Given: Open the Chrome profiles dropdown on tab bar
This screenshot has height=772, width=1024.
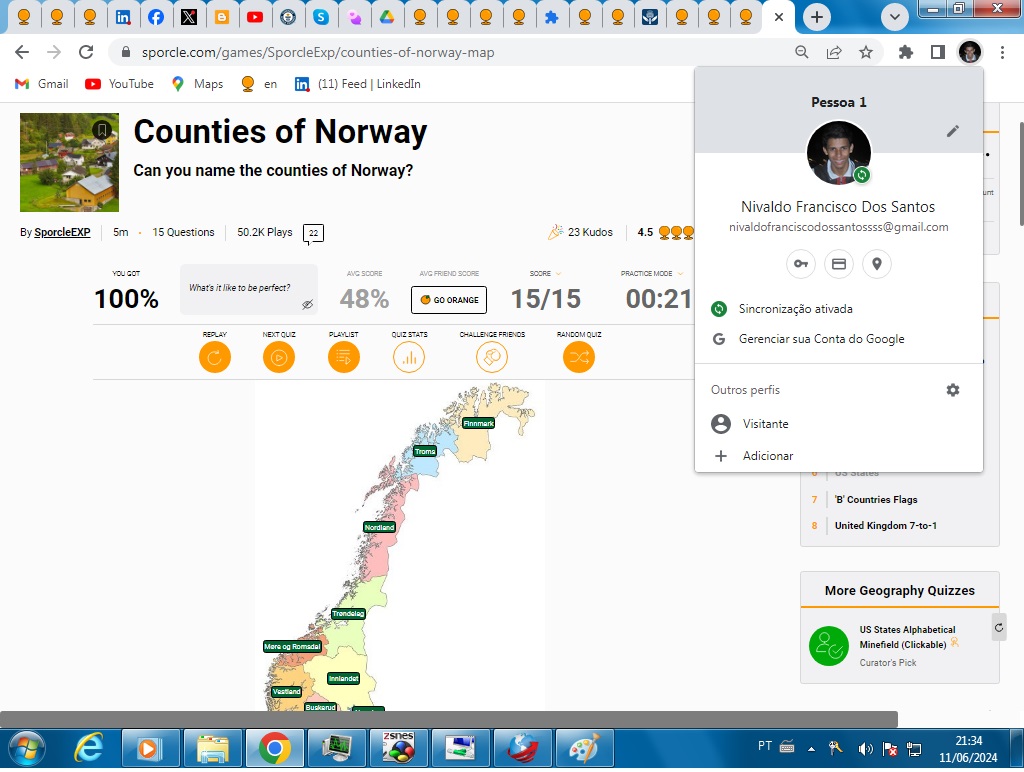Looking at the screenshot, I should (x=895, y=17).
